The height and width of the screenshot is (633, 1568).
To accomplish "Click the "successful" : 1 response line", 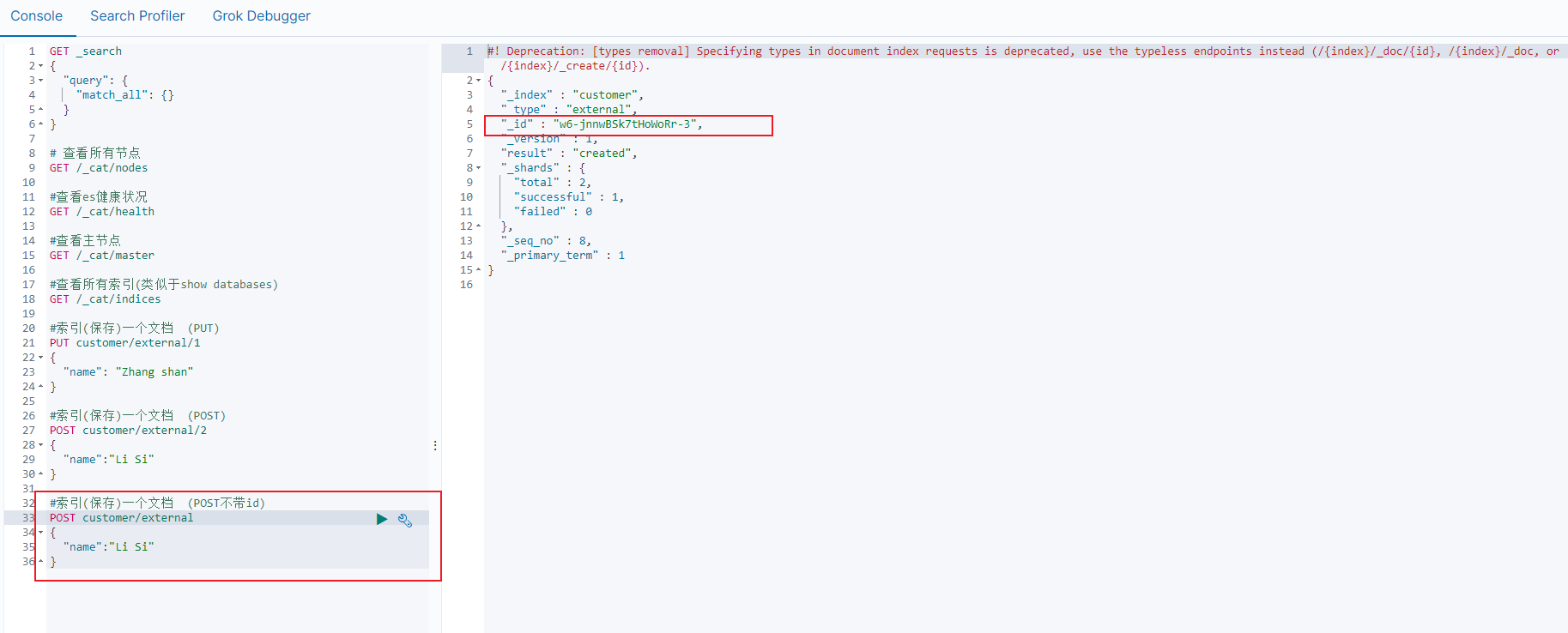I will click(569, 197).
